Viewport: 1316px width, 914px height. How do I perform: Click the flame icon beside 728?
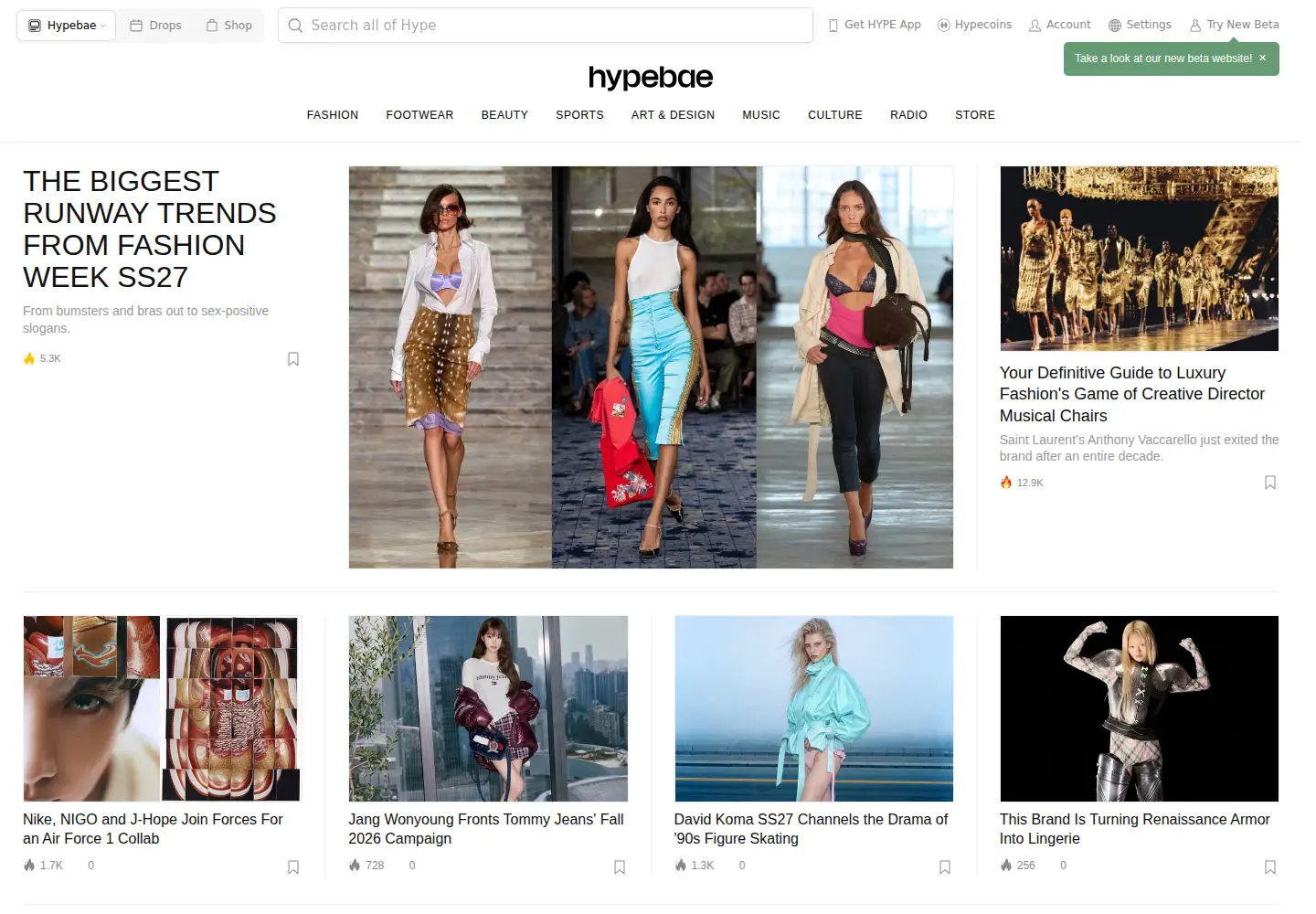pyautogui.click(x=355, y=866)
